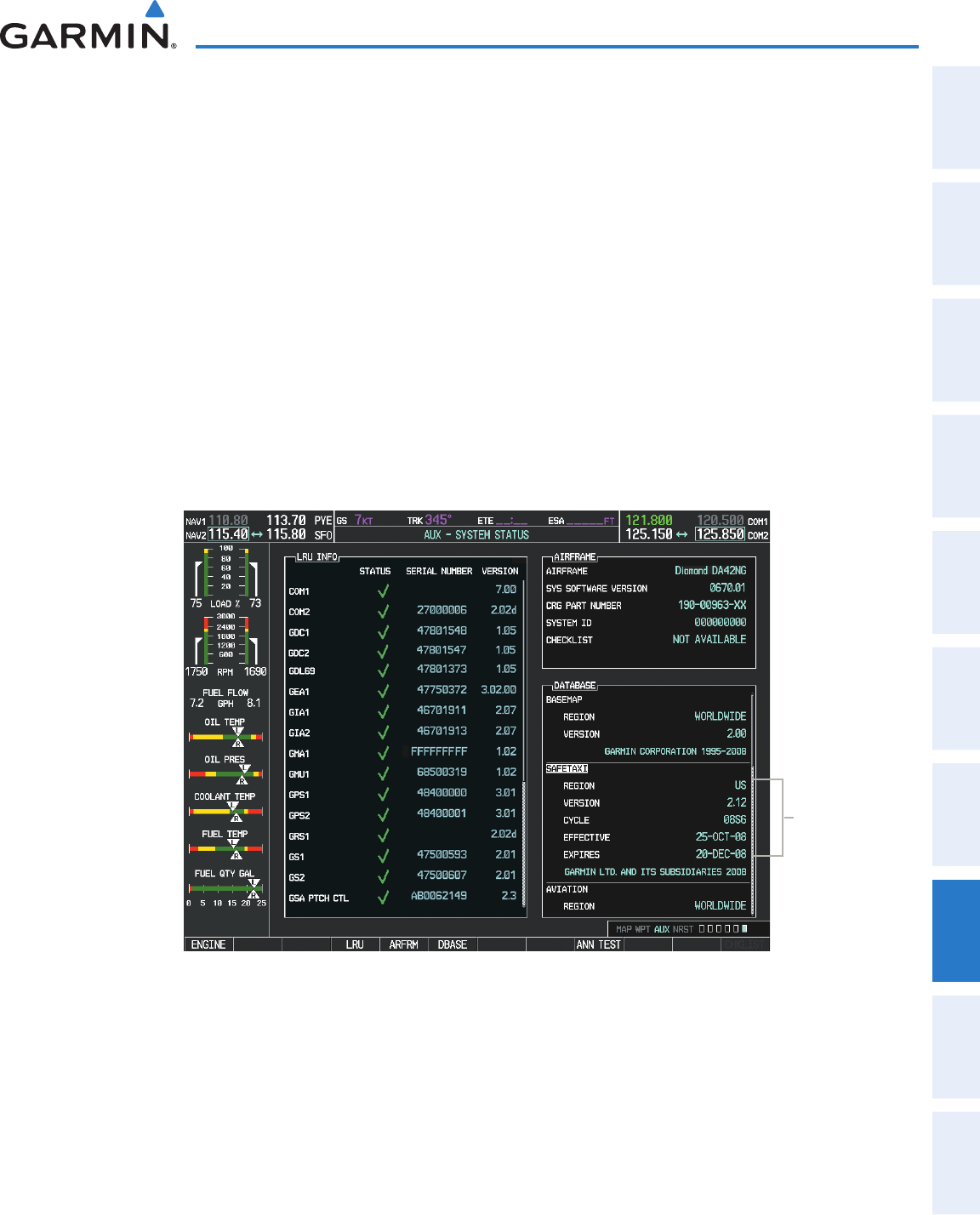
Task: Click the ground speed 7KT readout
Action: point(364,520)
